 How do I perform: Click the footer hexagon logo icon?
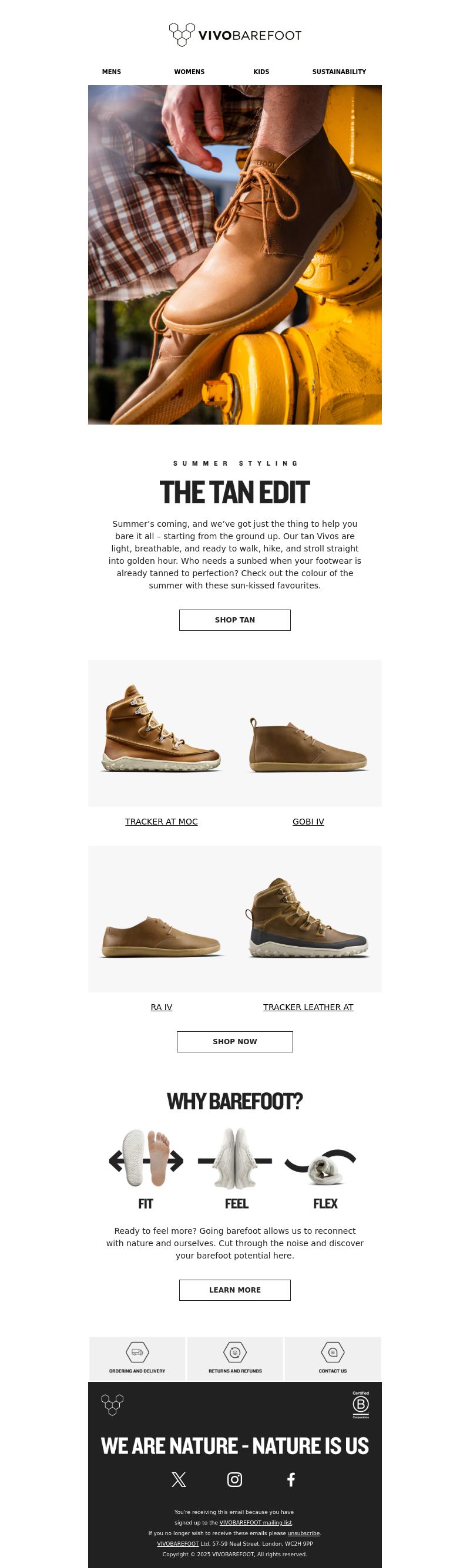112,1405
